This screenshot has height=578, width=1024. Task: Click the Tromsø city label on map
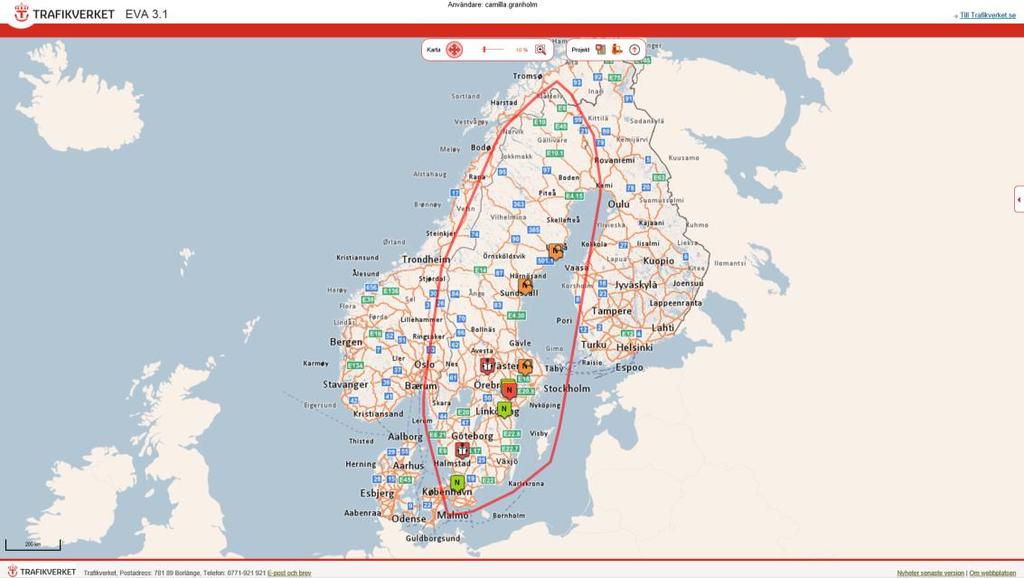528,76
